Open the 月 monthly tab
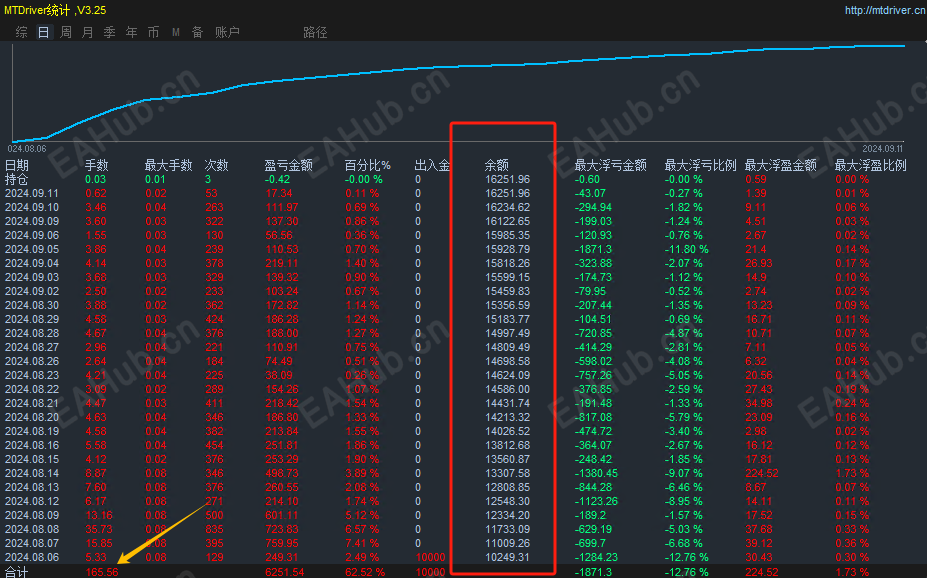927x578 pixels. (x=87, y=33)
